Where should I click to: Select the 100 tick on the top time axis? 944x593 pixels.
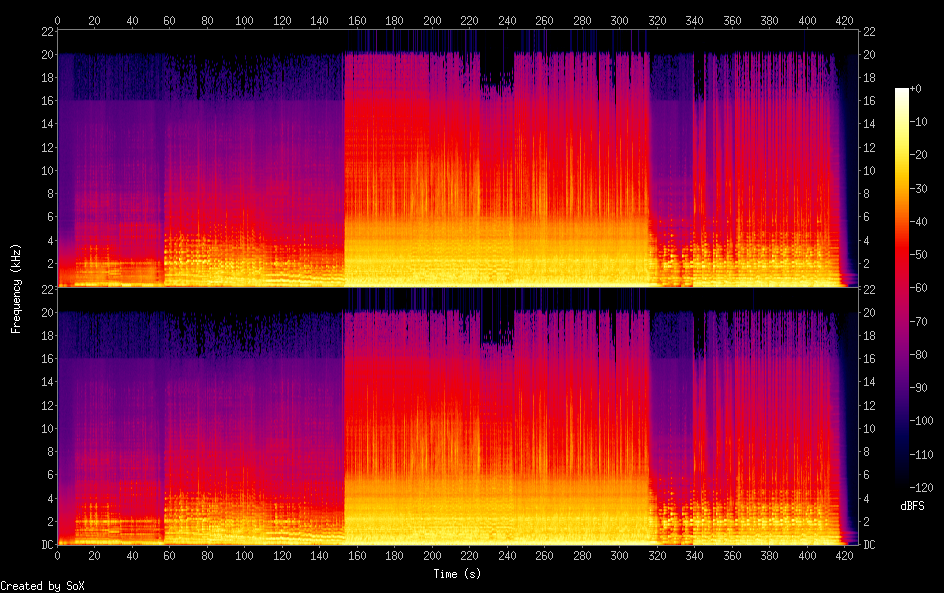245,19
